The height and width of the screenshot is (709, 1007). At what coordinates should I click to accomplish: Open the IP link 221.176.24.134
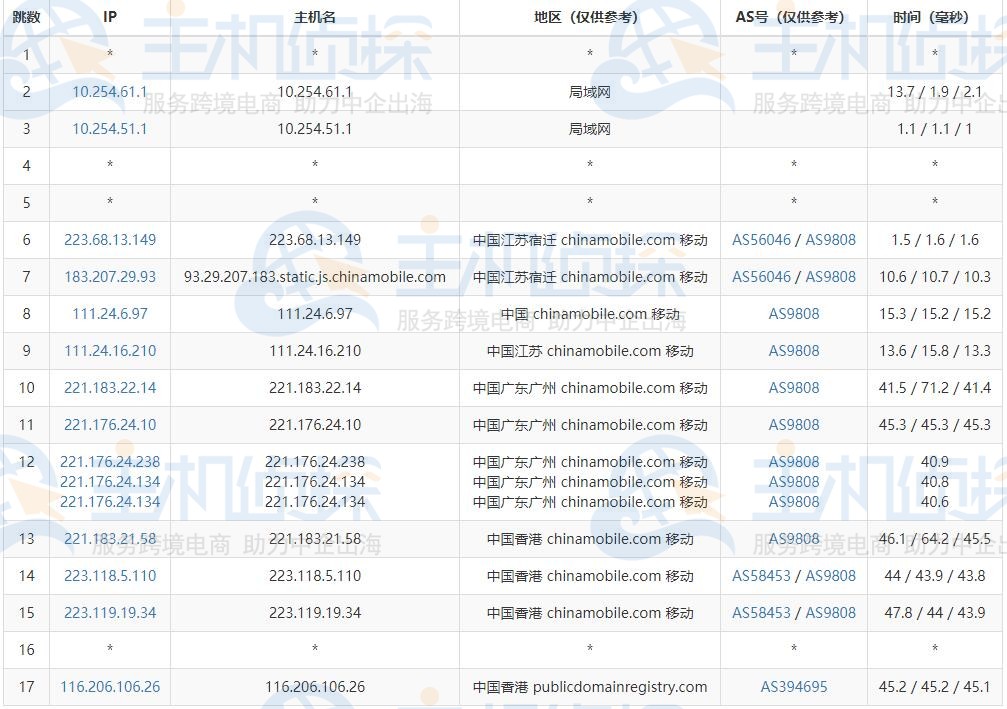click(109, 481)
